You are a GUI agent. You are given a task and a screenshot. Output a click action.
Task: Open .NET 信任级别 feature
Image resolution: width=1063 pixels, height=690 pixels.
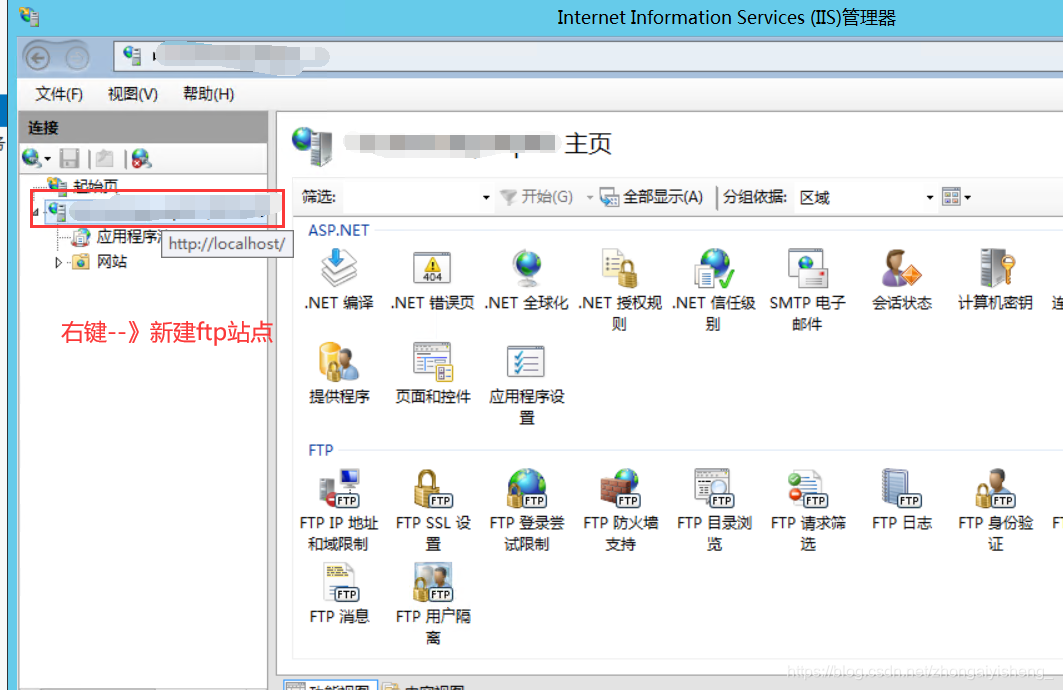click(x=714, y=289)
